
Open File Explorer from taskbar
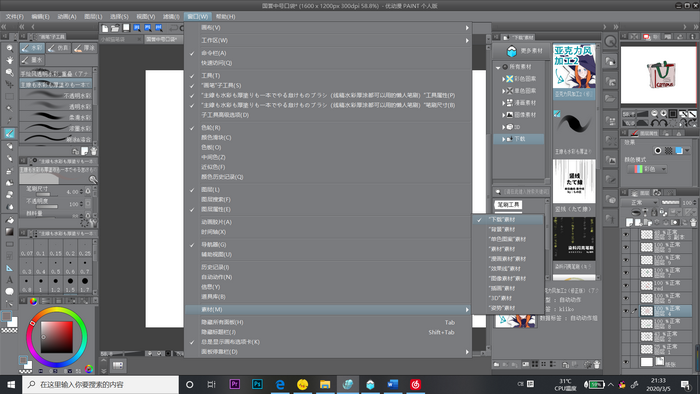coord(325,384)
